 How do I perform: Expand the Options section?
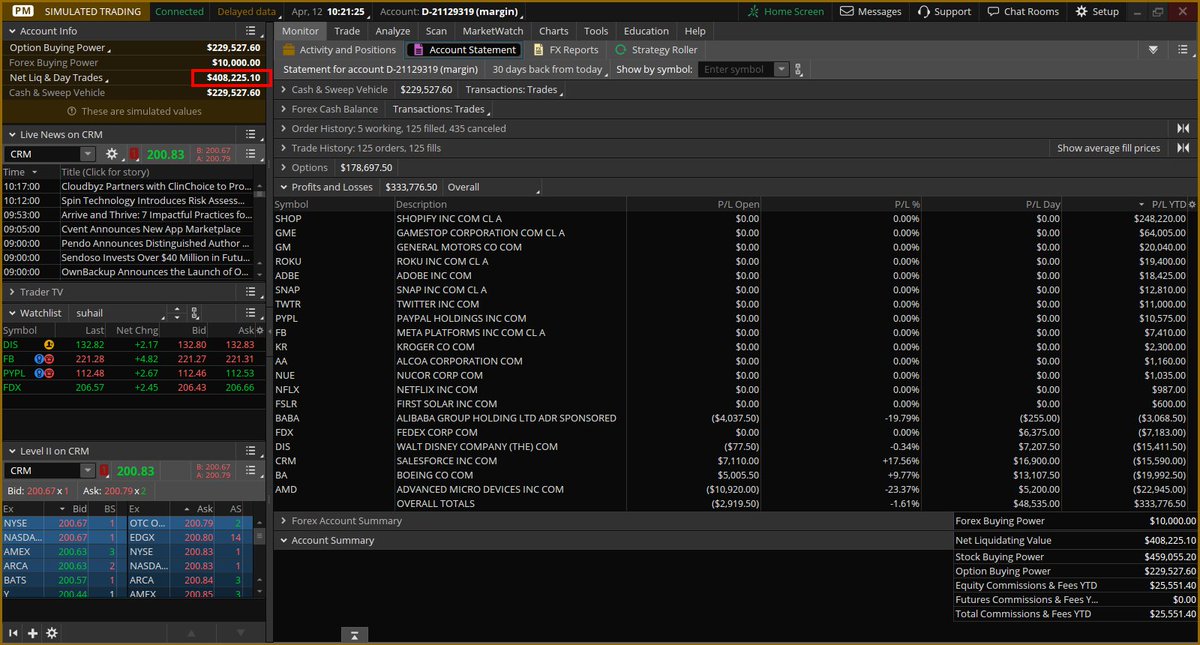(x=284, y=167)
